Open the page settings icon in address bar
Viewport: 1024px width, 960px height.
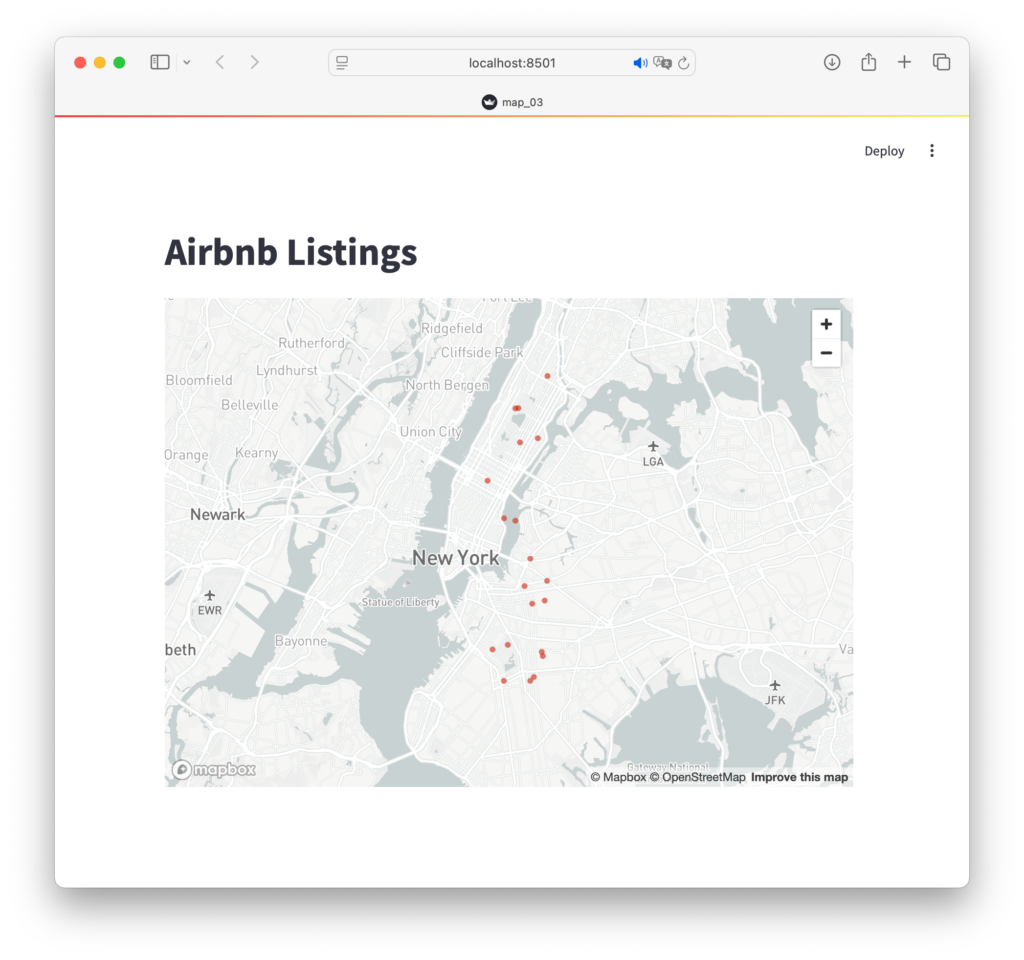342,63
